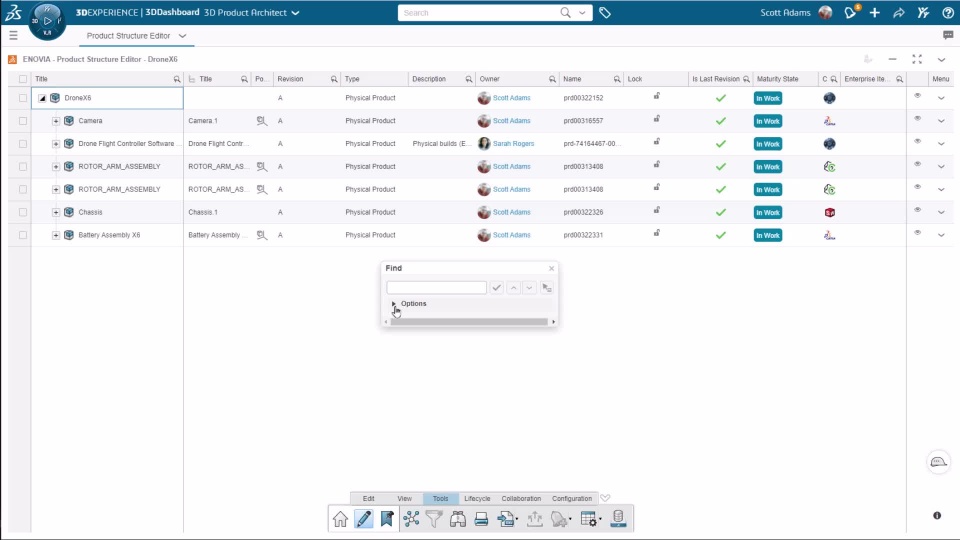Click the collaborative space icon in the Chassis row
The height and width of the screenshot is (540, 960).
coord(830,212)
